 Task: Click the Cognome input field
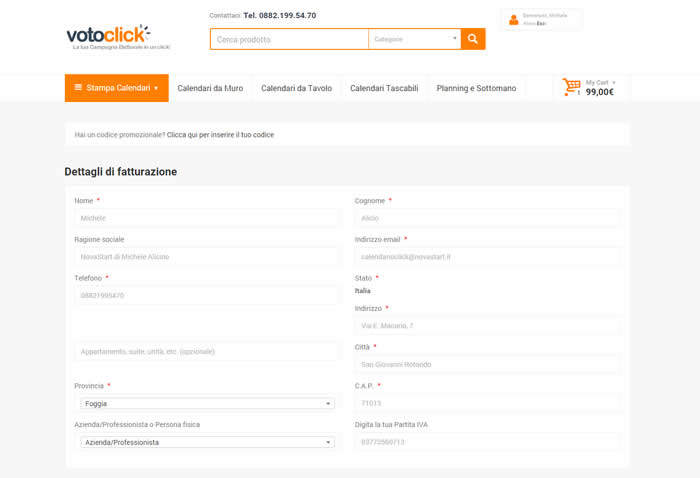tap(487, 218)
